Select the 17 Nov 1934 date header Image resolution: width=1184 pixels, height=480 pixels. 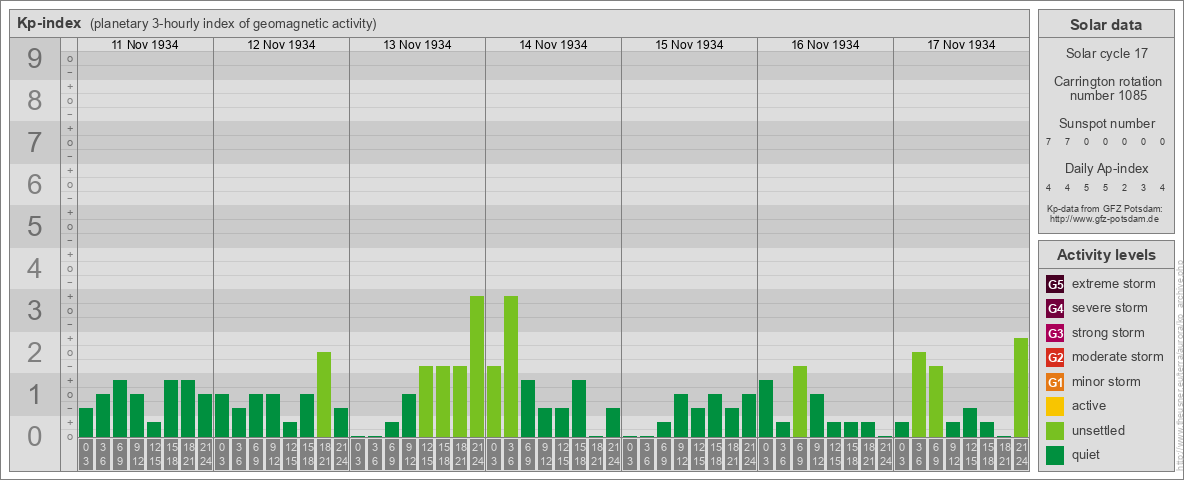click(x=960, y=45)
